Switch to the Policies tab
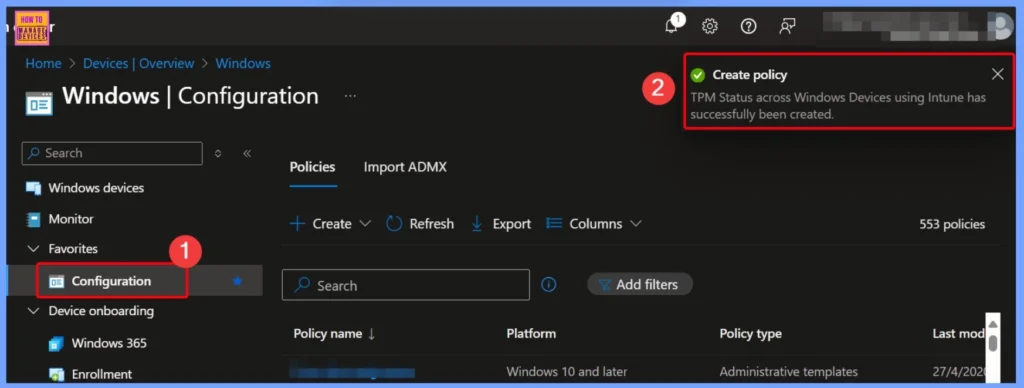1024x388 pixels. (x=312, y=167)
